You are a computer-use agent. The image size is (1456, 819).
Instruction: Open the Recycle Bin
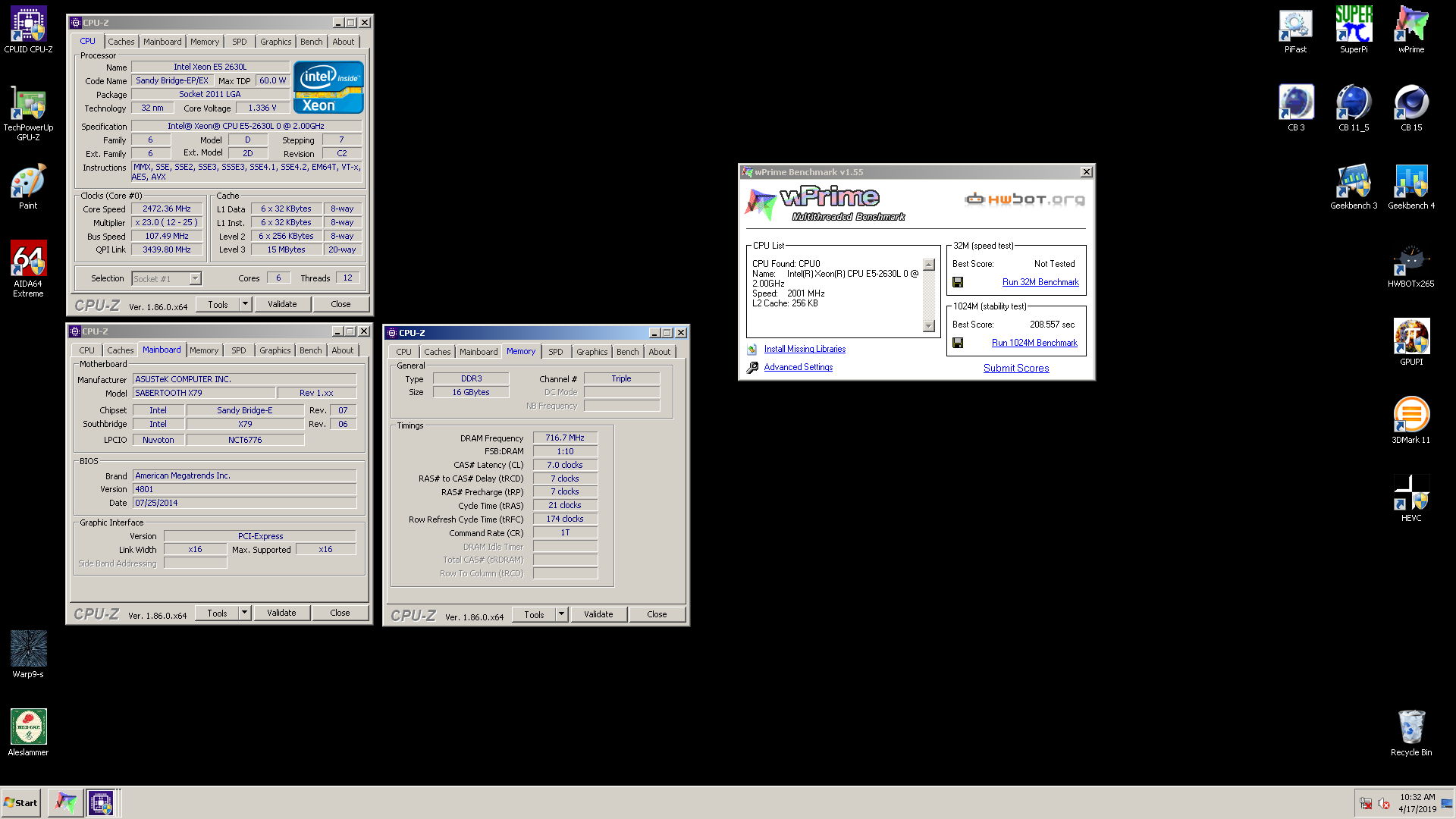click(1411, 732)
